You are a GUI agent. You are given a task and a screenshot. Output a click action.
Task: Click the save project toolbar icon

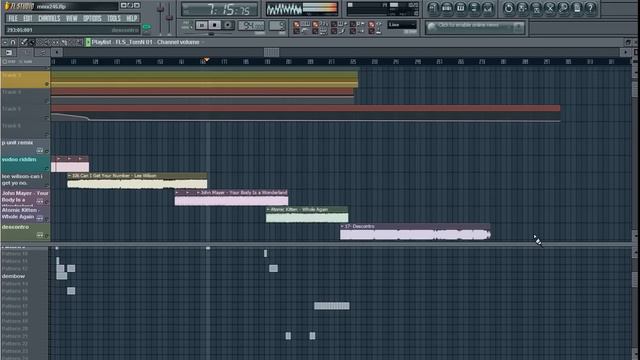(x=522, y=9)
